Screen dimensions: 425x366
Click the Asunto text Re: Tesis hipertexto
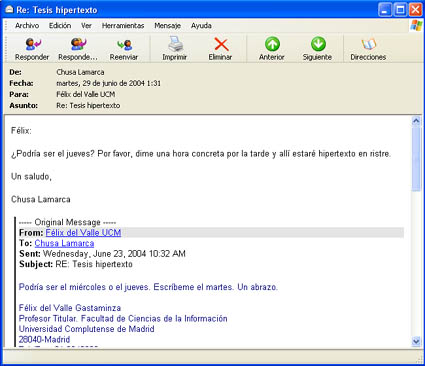point(88,105)
